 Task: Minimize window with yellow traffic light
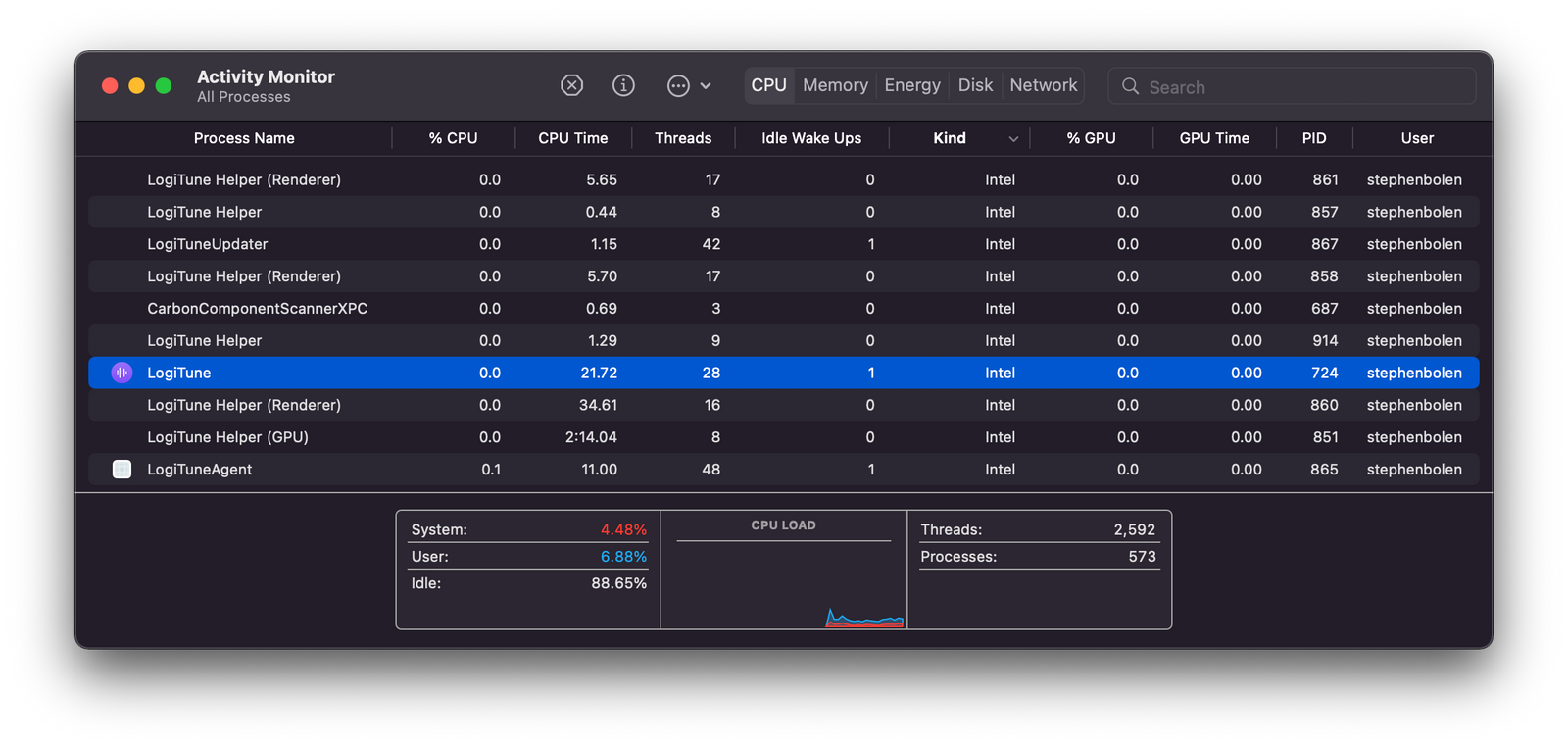click(x=136, y=86)
